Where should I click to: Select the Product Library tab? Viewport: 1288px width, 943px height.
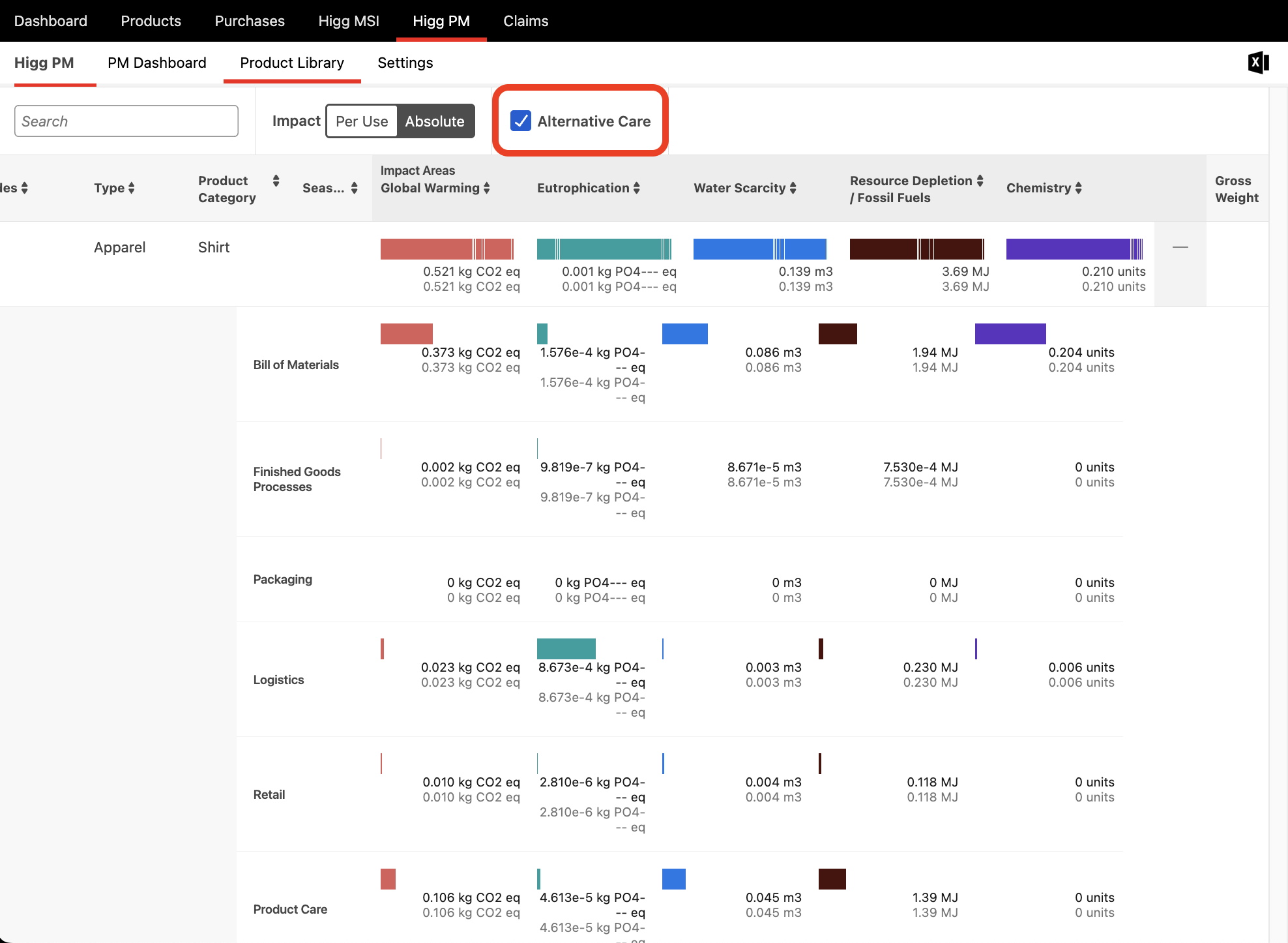tap(292, 63)
